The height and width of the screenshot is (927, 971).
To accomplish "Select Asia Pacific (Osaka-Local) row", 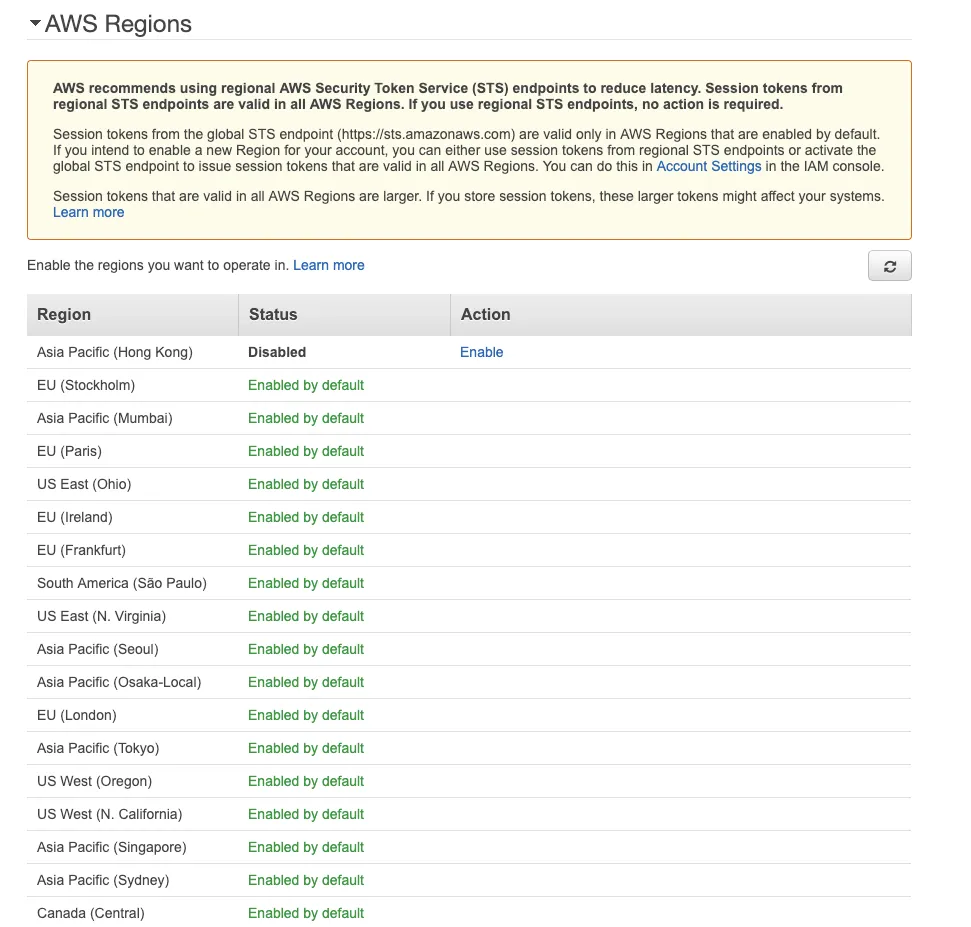I will 469,682.
